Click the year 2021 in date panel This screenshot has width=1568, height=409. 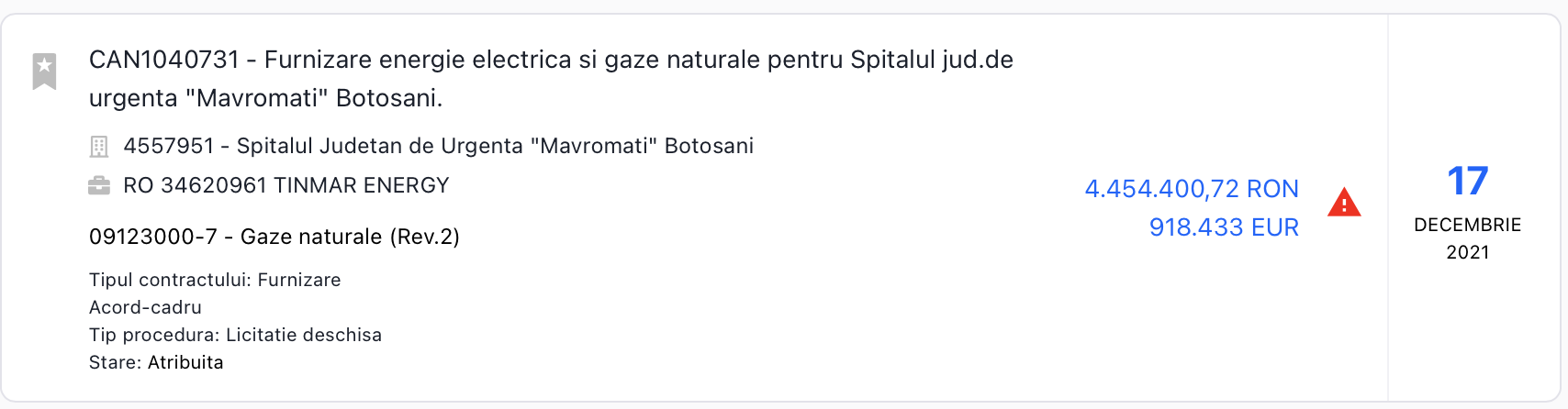[1467, 252]
